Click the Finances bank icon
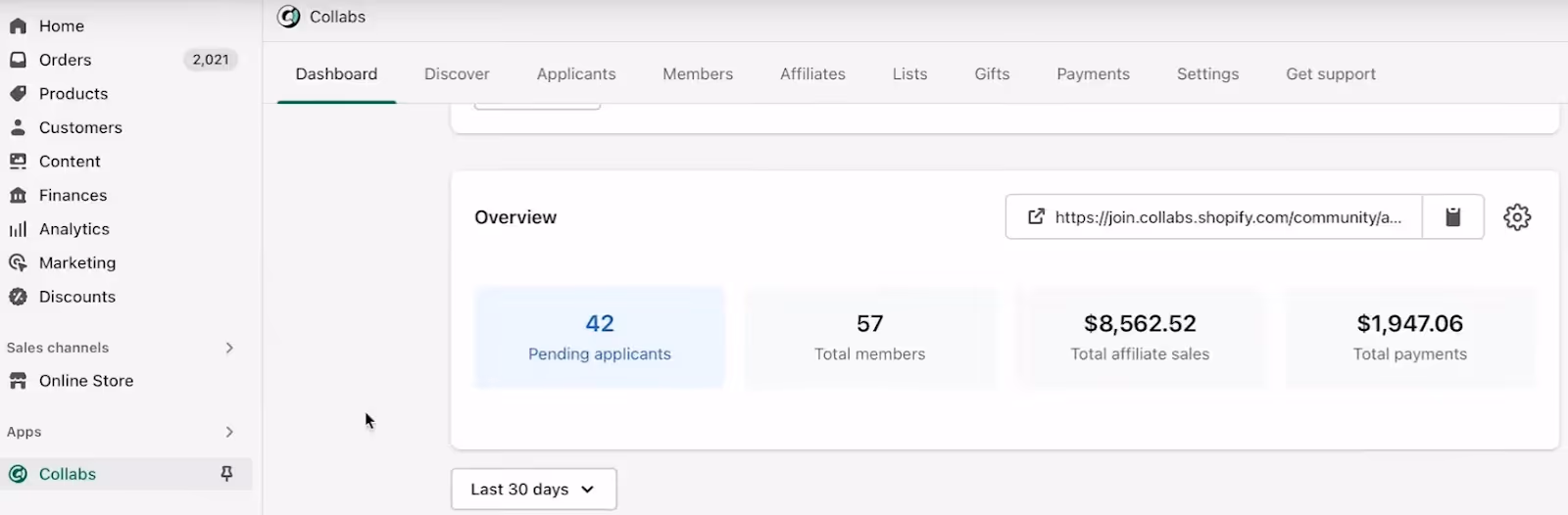Screen dimensions: 1568x515 18,195
